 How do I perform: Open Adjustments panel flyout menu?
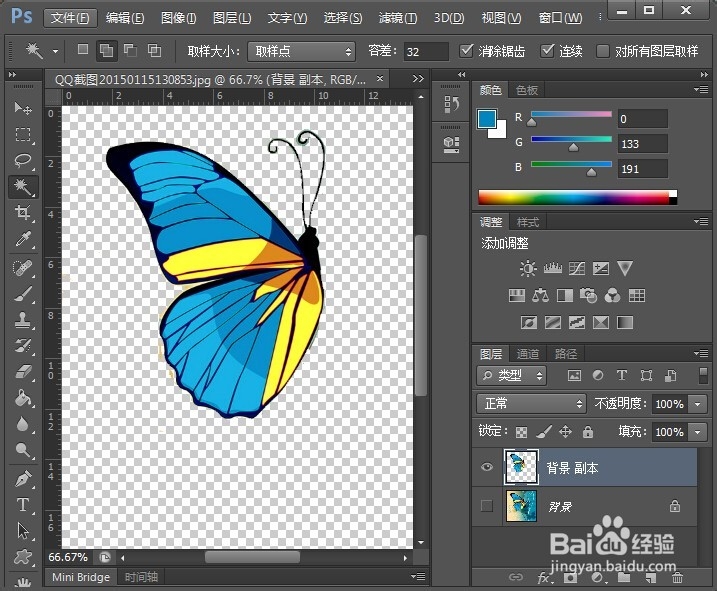click(x=701, y=221)
